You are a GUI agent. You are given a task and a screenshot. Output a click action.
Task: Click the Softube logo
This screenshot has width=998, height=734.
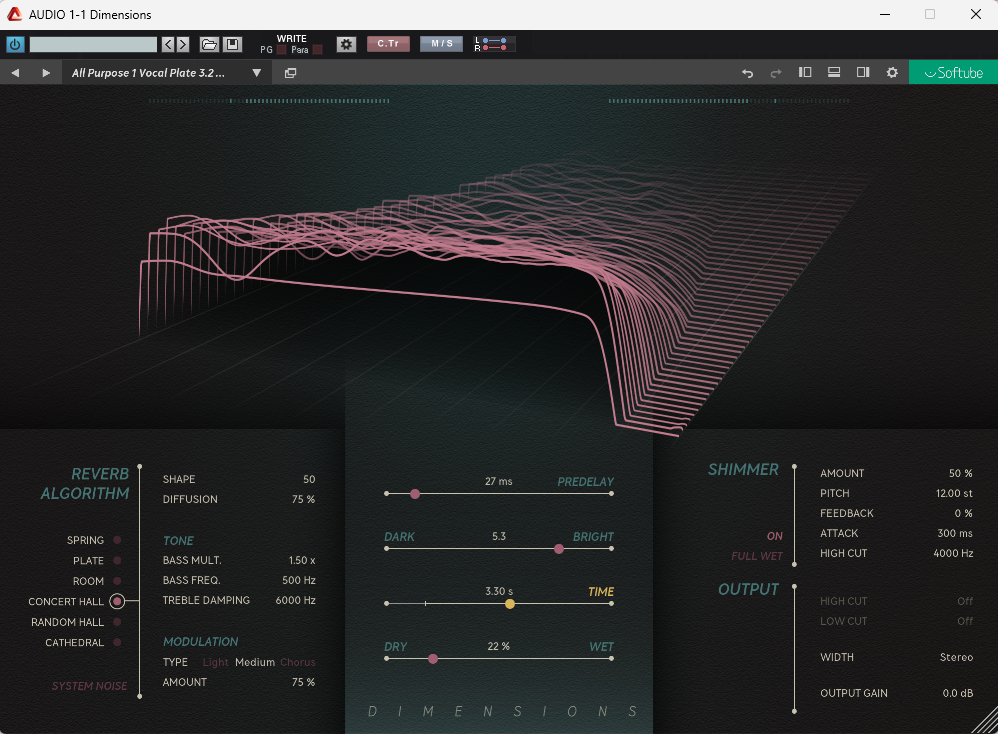point(953,73)
